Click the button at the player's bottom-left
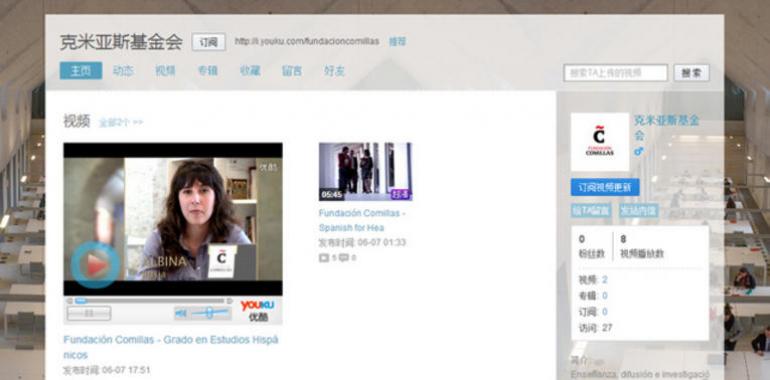 point(89,313)
